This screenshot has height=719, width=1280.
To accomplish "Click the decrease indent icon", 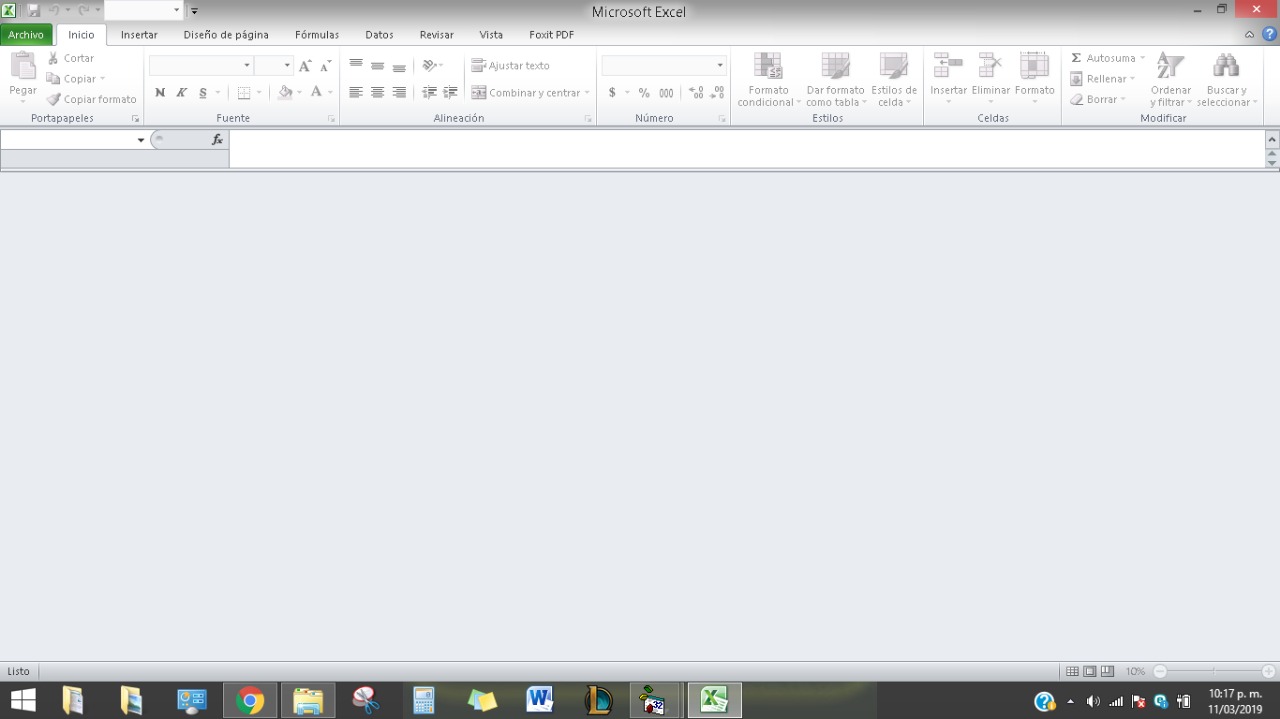I will (x=429, y=92).
